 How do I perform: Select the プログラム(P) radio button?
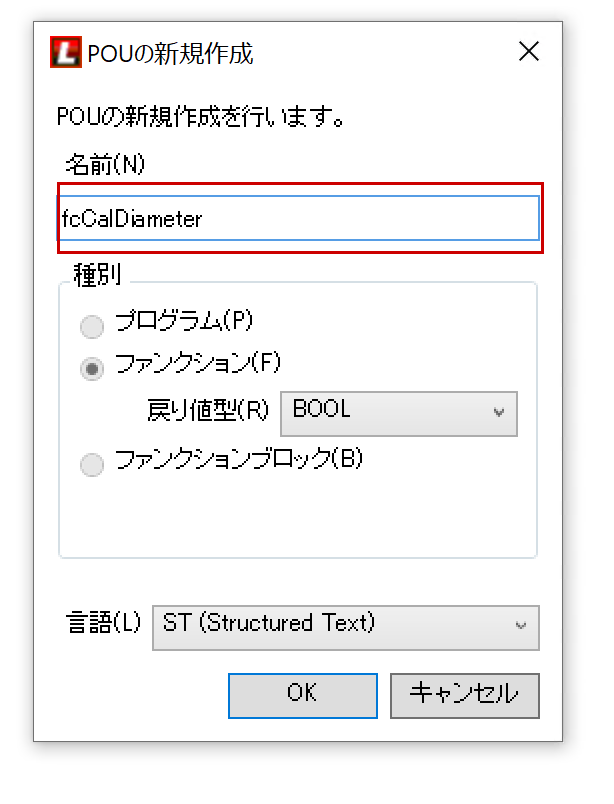click(92, 326)
